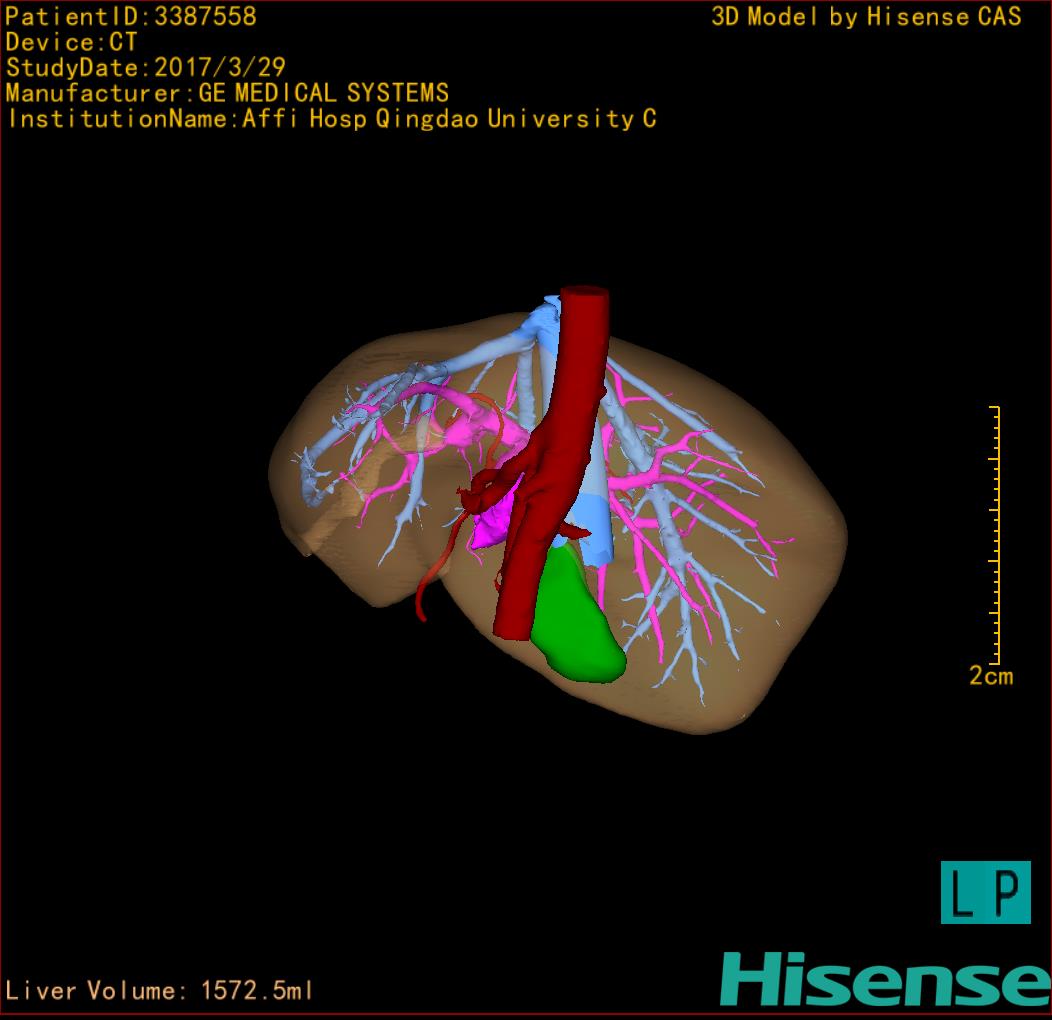Click the 3D Model by Hisense CAS text
The image size is (1052, 1020).
[866, 16]
